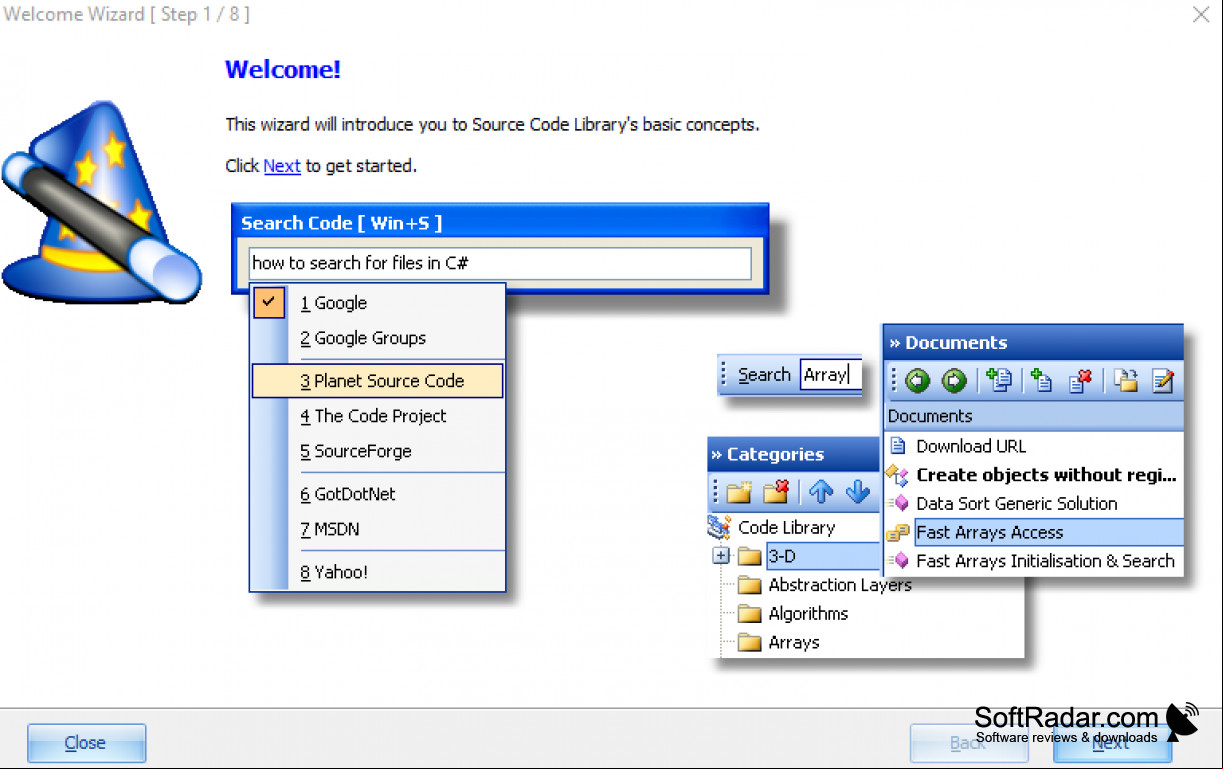Select Planet Source Code menu entry
This screenshot has width=1223, height=769.
pos(377,381)
